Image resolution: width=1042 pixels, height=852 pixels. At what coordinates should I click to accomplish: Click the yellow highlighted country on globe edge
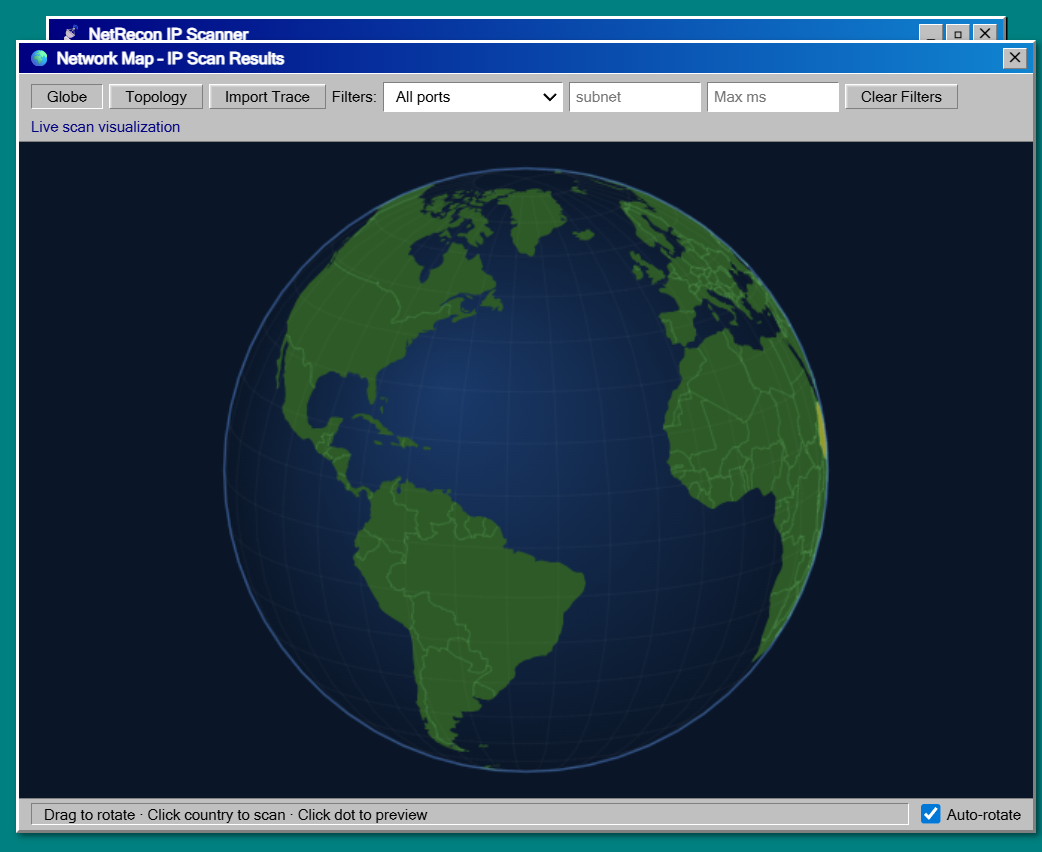tap(821, 430)
